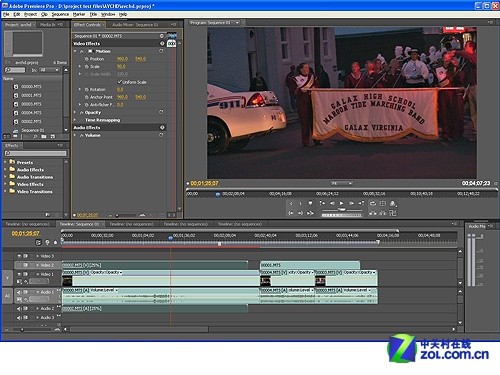Screen dimensions: 500x375
Task: Click the Trim monitor icon
Action: coord(393,213)
